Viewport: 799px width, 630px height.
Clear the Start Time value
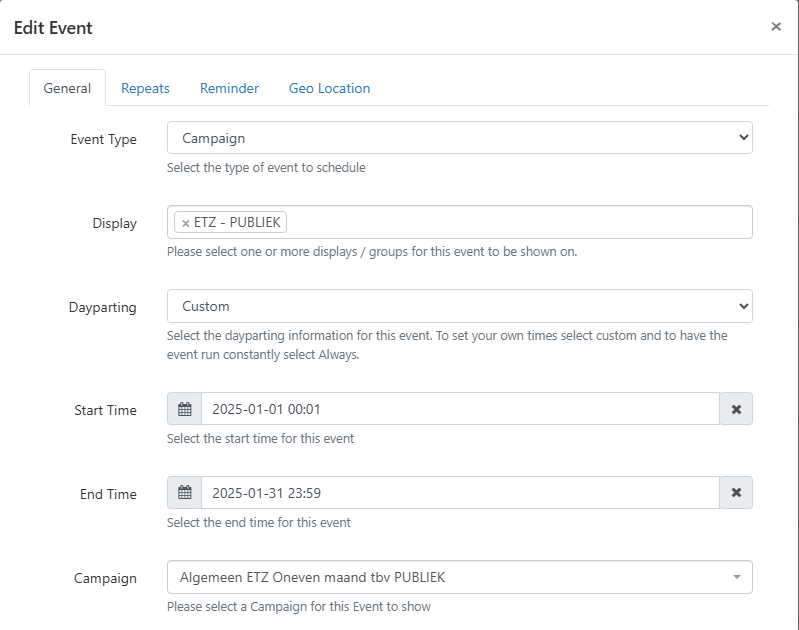tap(736, 409)
